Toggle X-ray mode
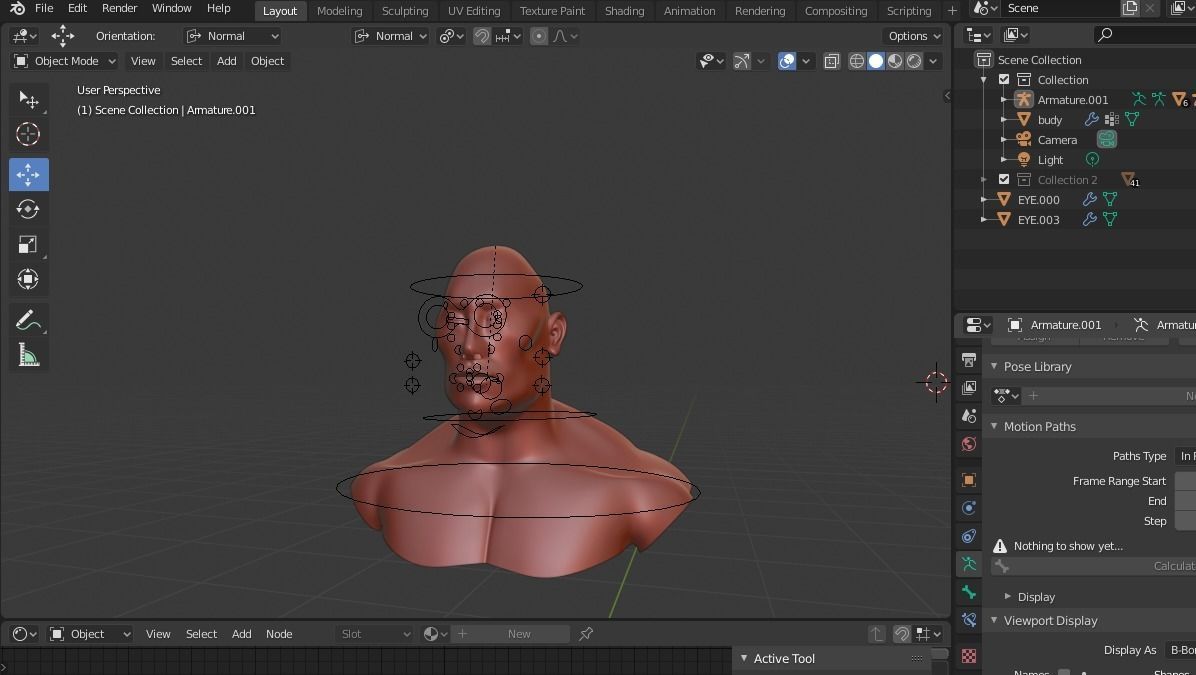The width and height of the screenshot is (1196, 675). (831, 61)
